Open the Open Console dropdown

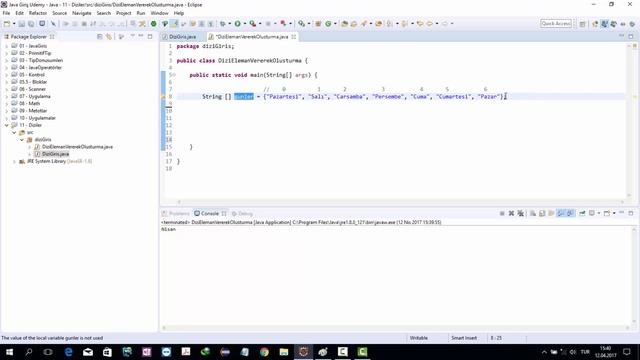614,213
